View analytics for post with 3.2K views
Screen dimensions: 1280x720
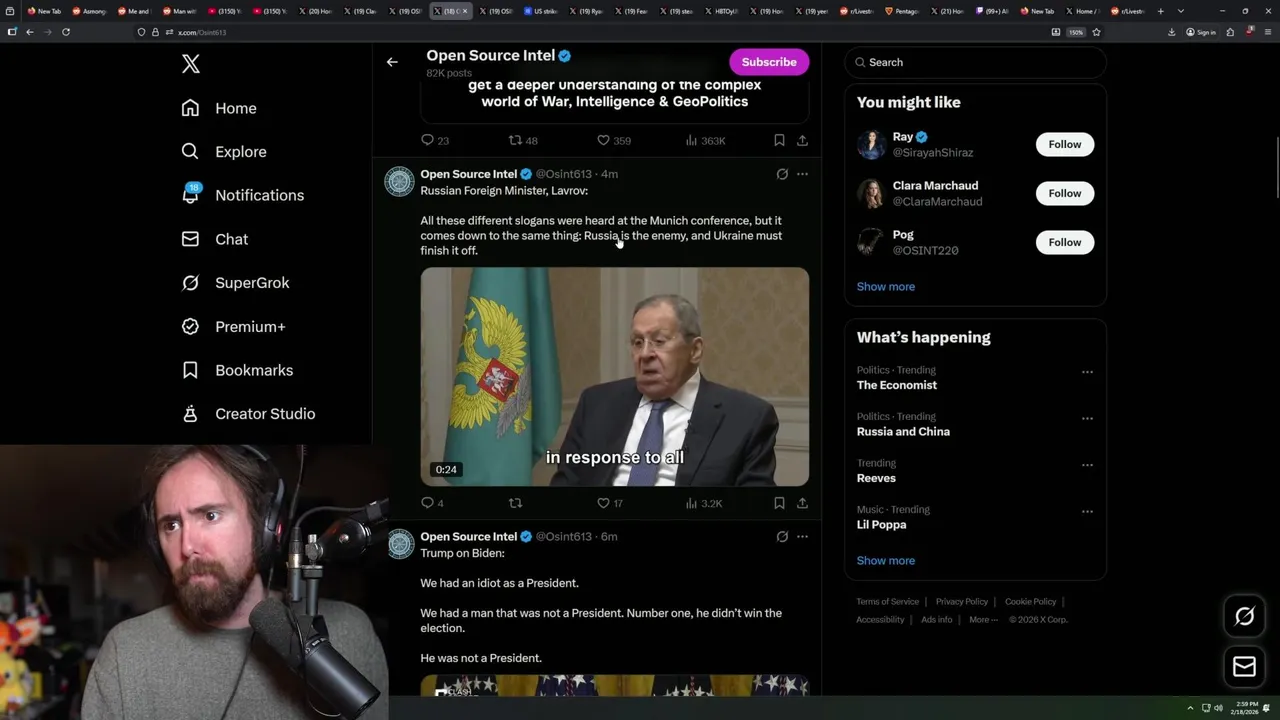pos(704,503)
